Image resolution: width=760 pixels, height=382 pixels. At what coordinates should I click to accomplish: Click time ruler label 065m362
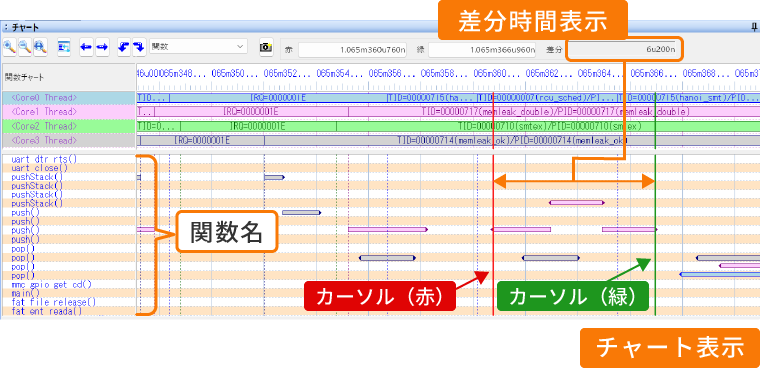(x=549, y=74)
